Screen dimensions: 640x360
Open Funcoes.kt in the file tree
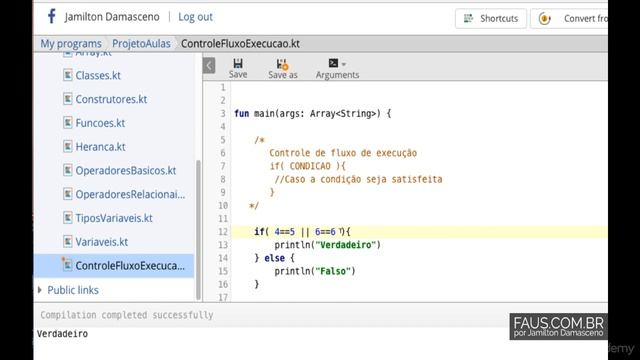100,123
